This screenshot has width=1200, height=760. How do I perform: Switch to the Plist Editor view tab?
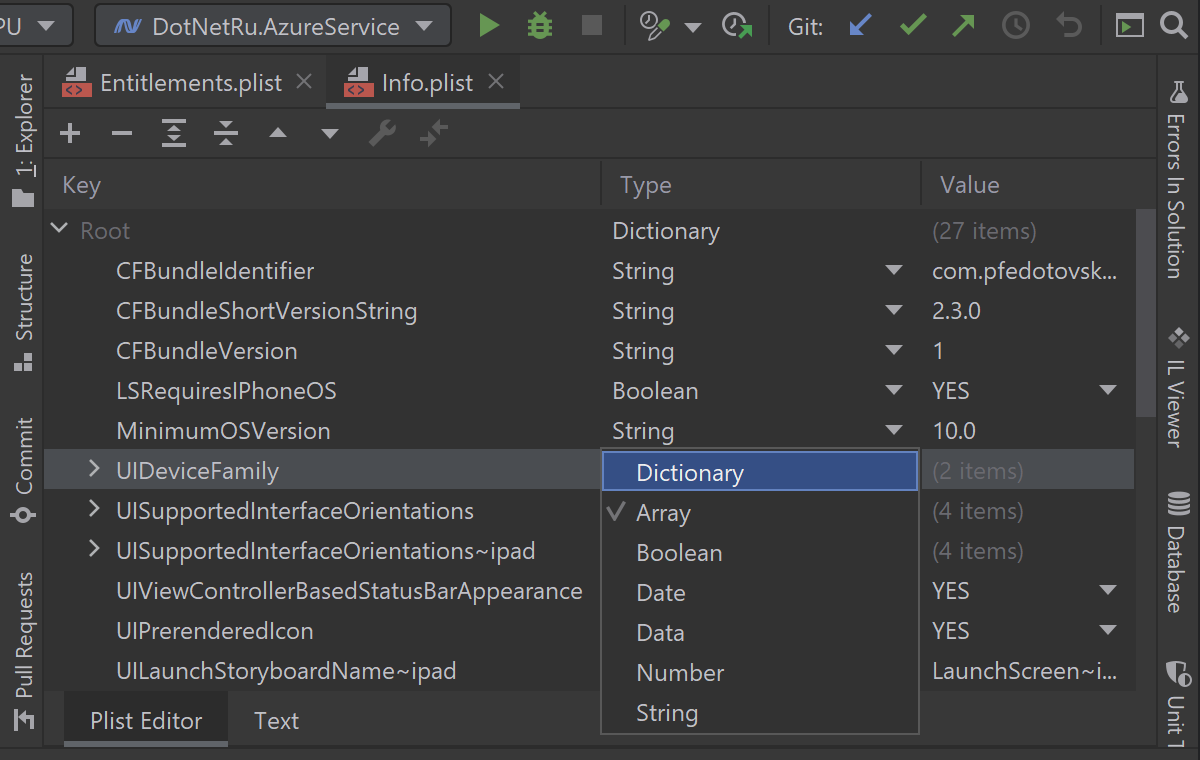(146, 721)
